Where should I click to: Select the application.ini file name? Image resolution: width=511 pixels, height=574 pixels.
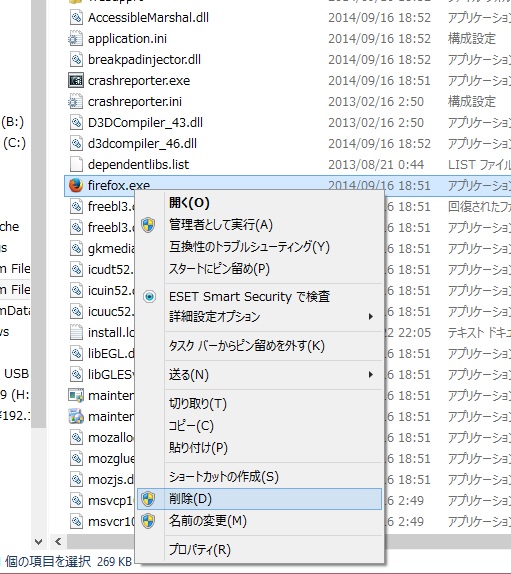point(127,38)
